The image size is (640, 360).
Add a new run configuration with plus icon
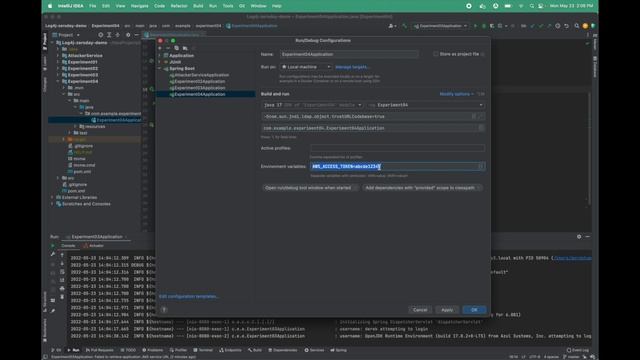pyautogui.click(x=160, y=48)
